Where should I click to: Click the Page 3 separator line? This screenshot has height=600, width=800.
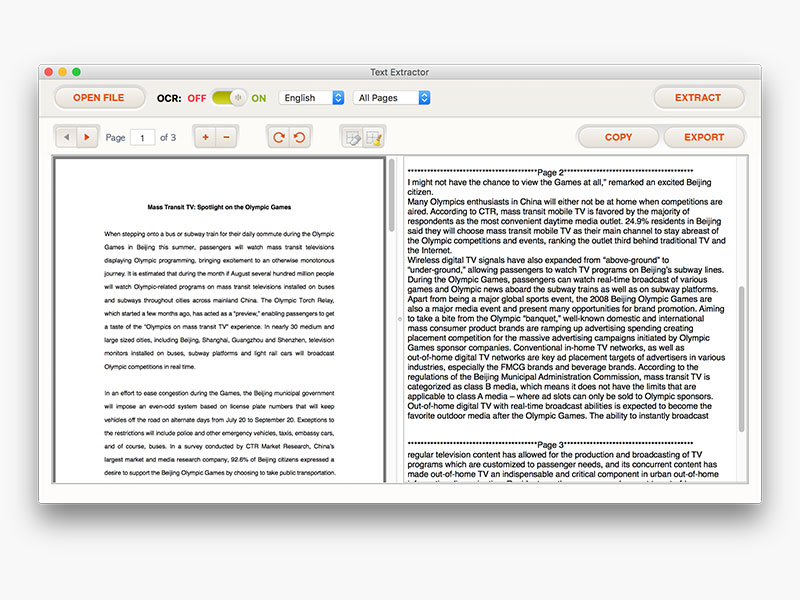click(551, 444)
